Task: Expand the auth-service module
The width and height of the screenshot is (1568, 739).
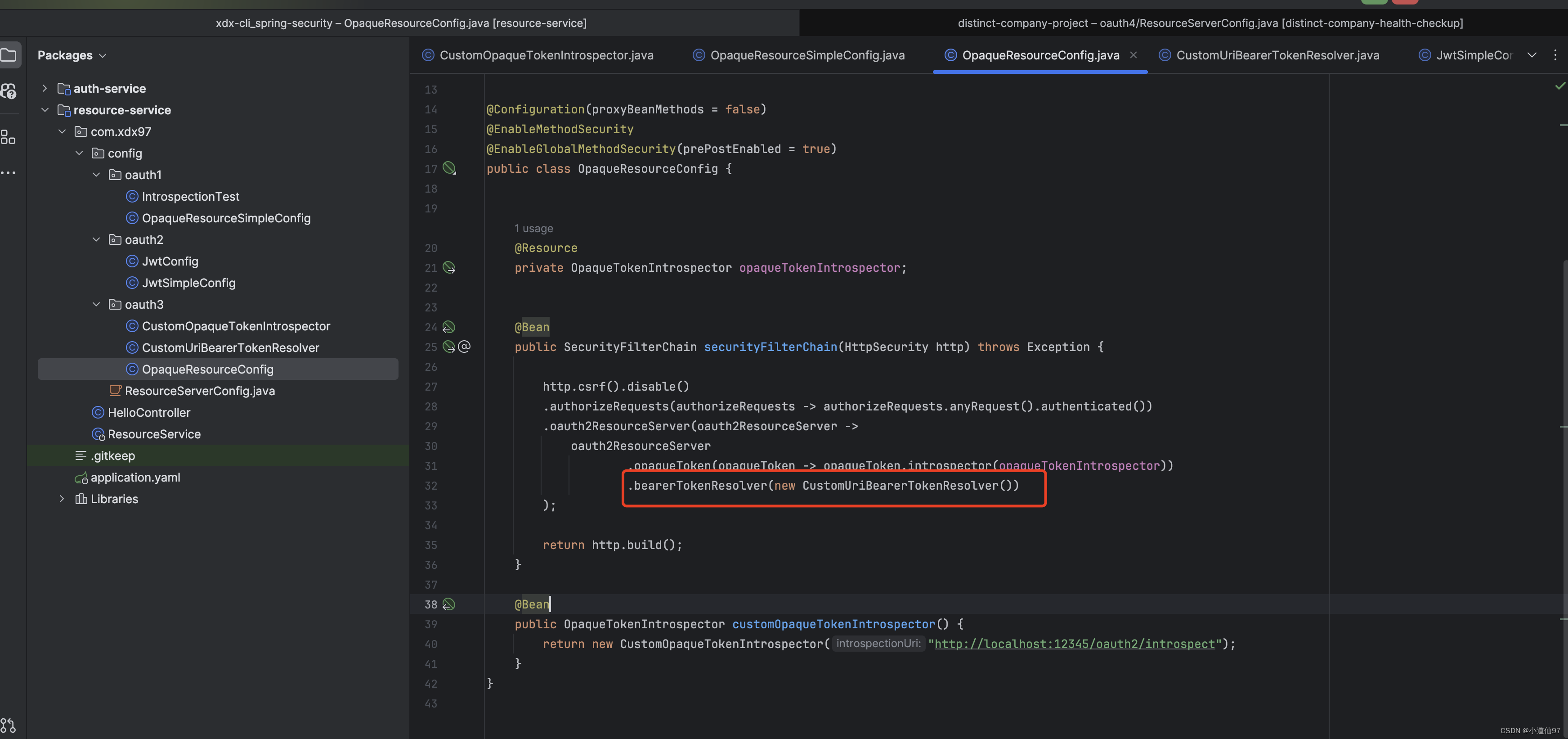Action: [45, 88]
